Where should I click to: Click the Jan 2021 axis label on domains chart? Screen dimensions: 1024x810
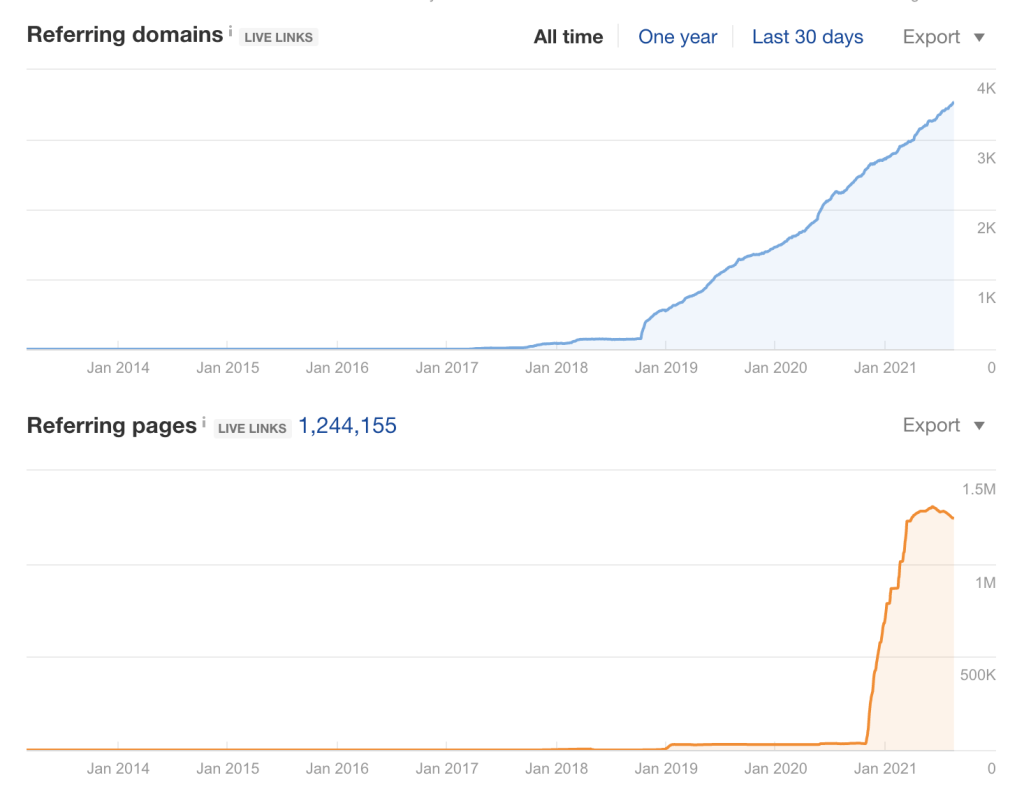(884, 368)
